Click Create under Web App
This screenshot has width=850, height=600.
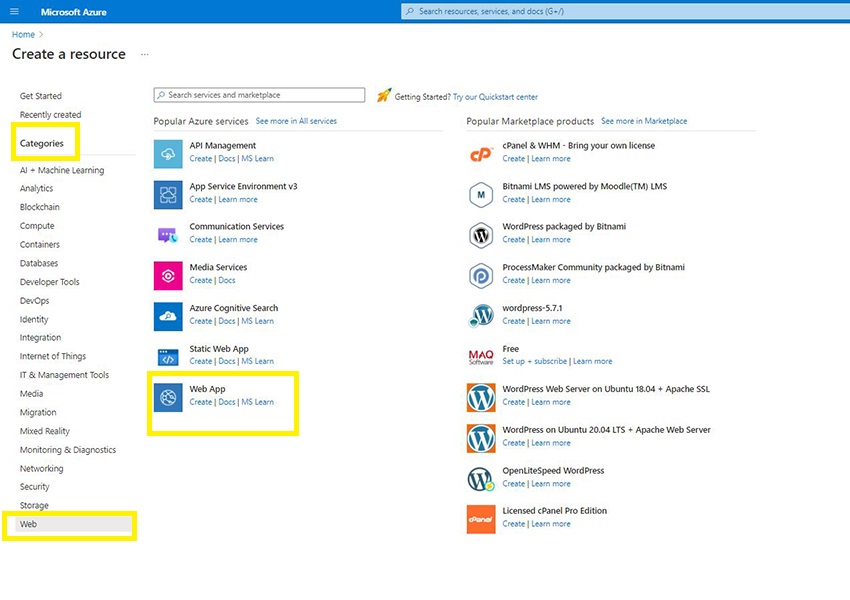201,403
